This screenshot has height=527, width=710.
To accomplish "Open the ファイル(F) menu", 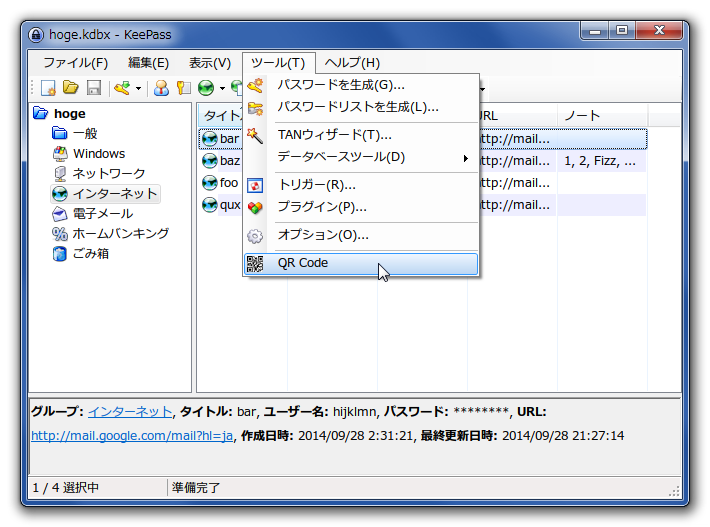I will (x=76, y=63).
